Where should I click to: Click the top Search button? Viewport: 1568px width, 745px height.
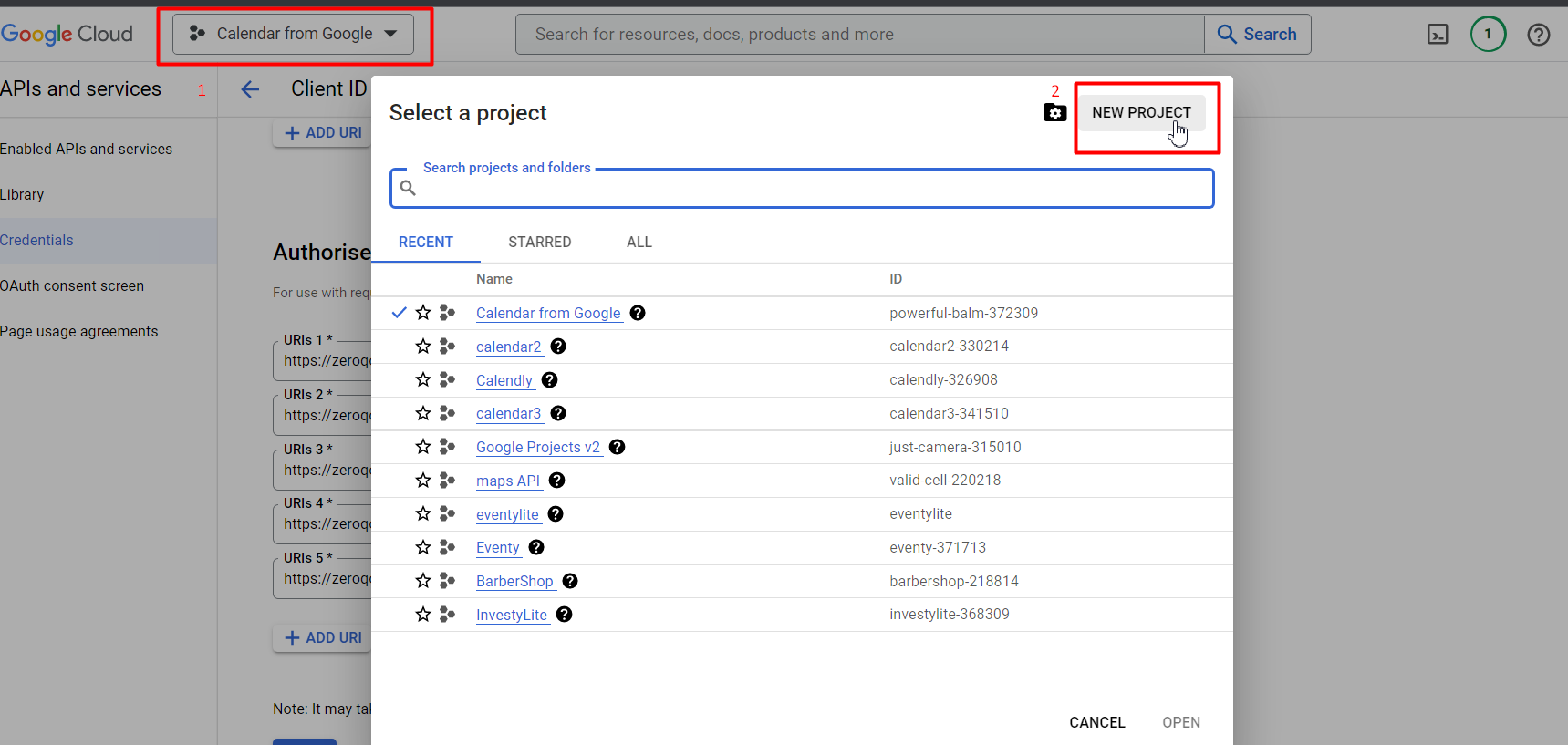click(1257, 34)
